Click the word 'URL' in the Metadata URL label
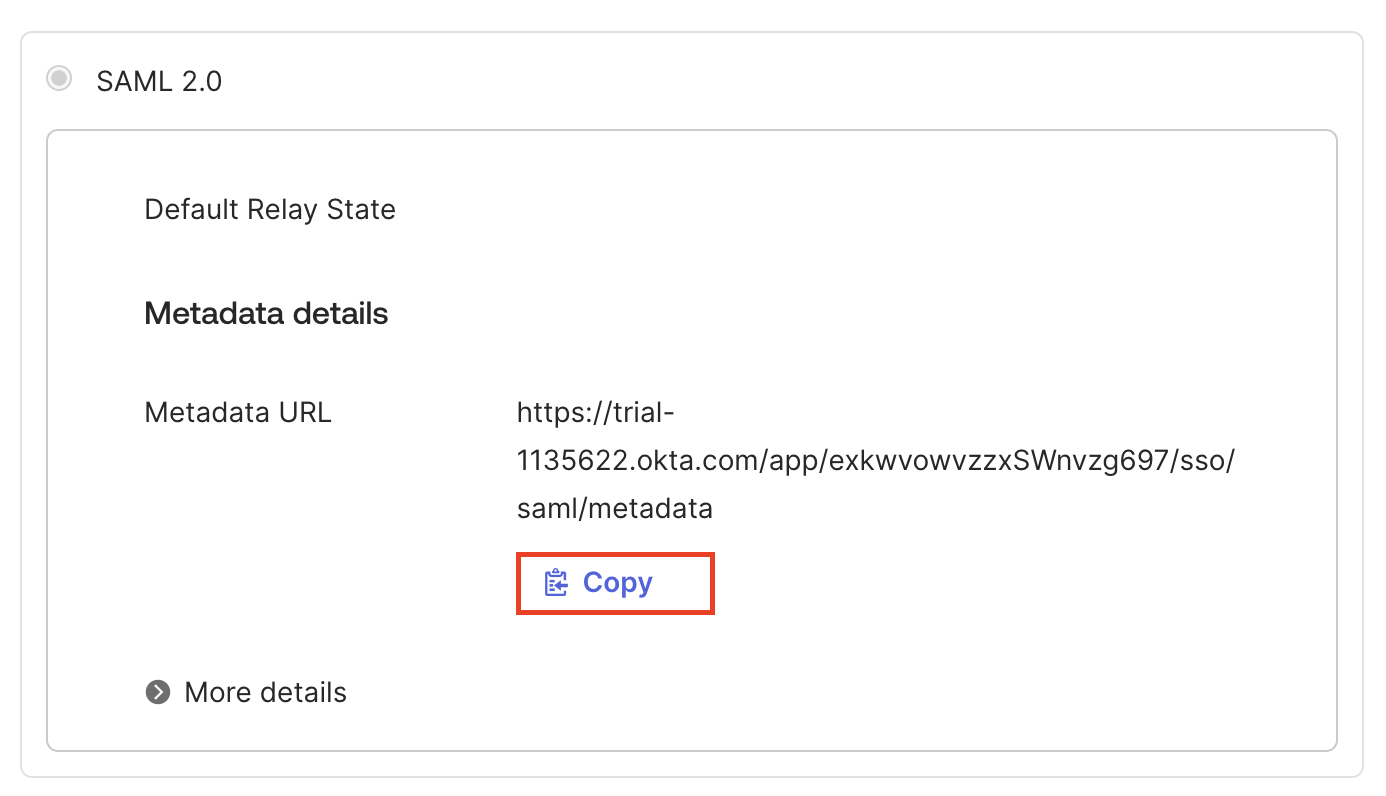Screen dimensions: 1386x796 click(x=305, y=412)
